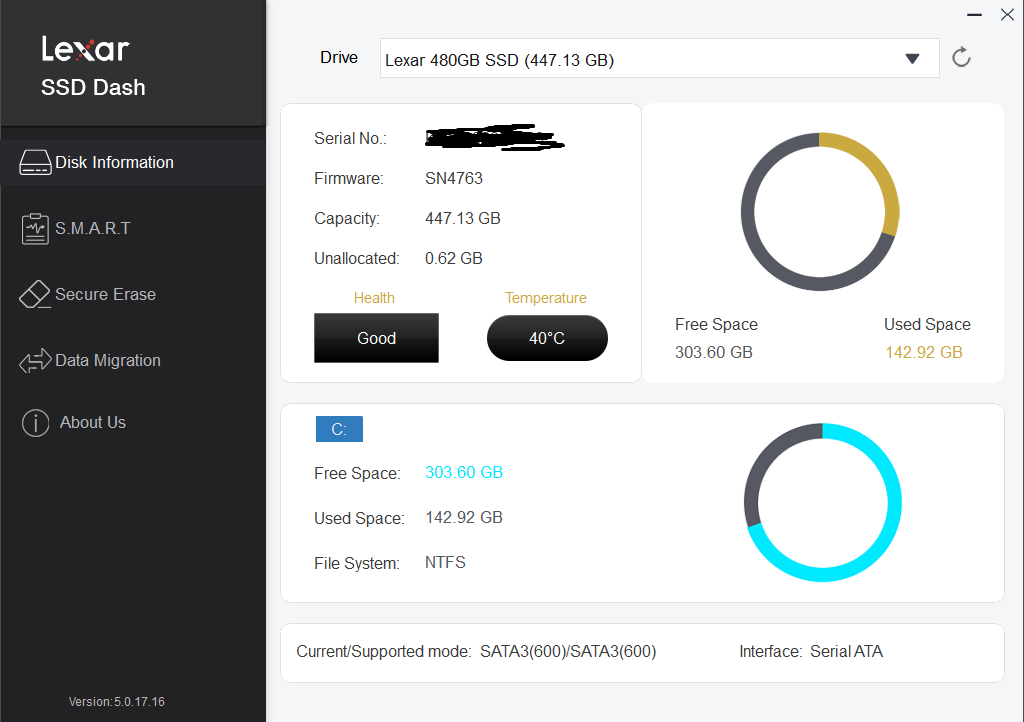This screenshot has width=1024, height=722.
Task: Click the SSD Dash title text
Action: coord(93,87)
